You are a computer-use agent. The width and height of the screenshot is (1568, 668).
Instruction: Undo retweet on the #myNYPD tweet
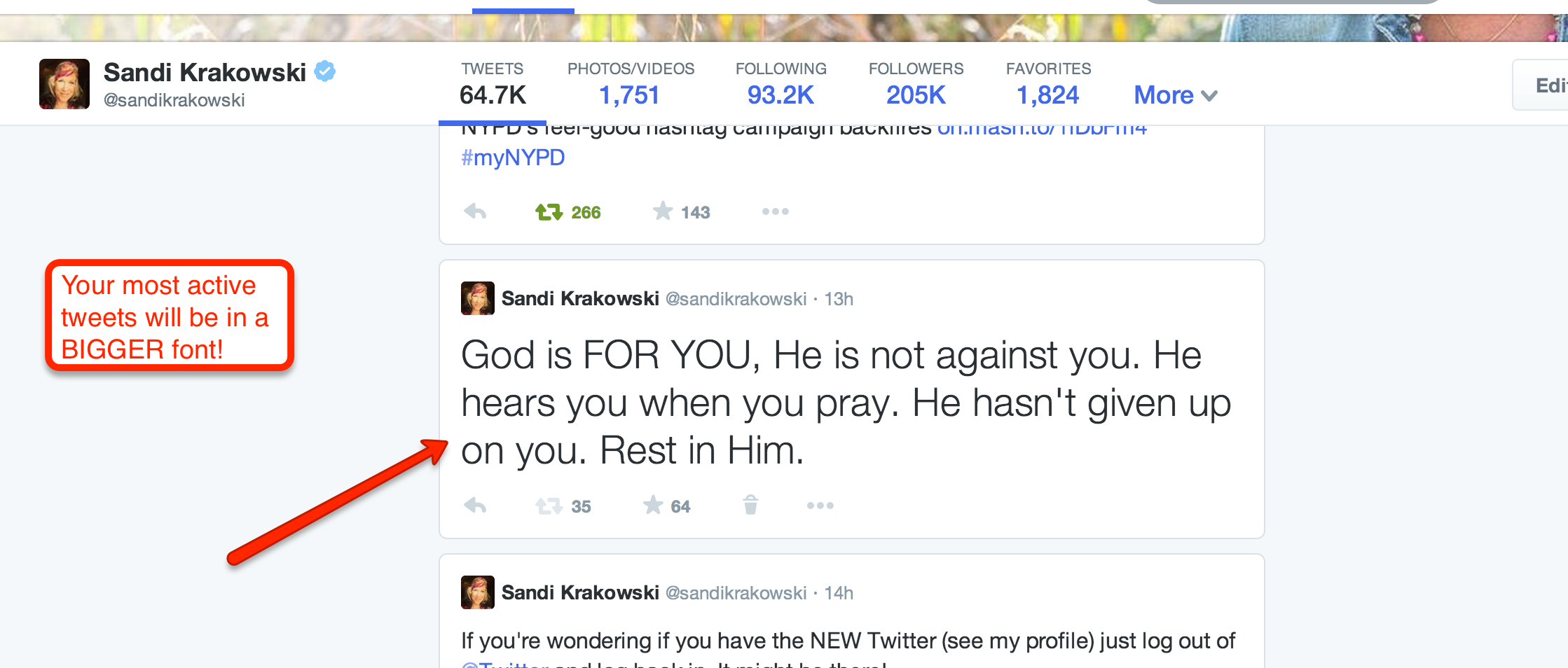click(549, 211)
